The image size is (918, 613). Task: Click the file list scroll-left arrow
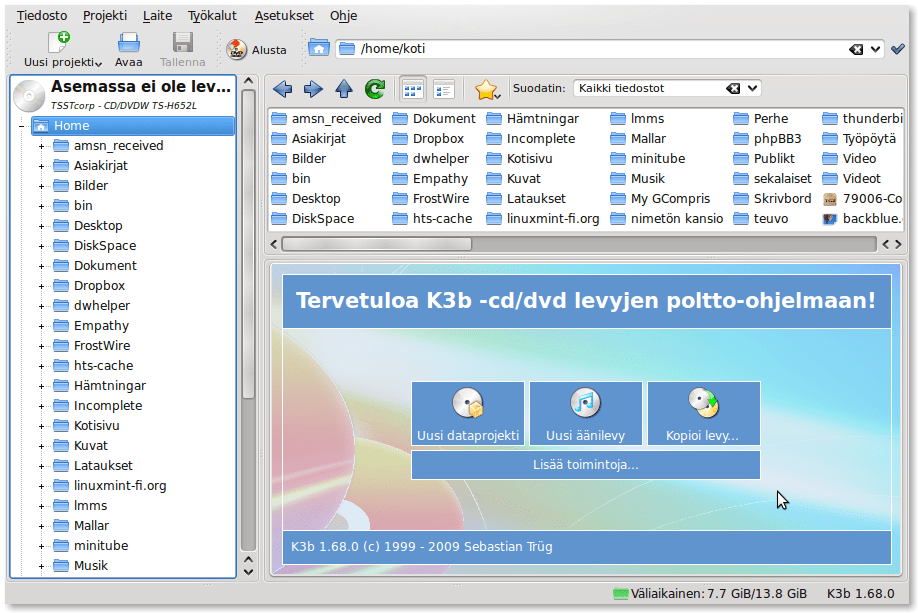click(x=273, y=244)
